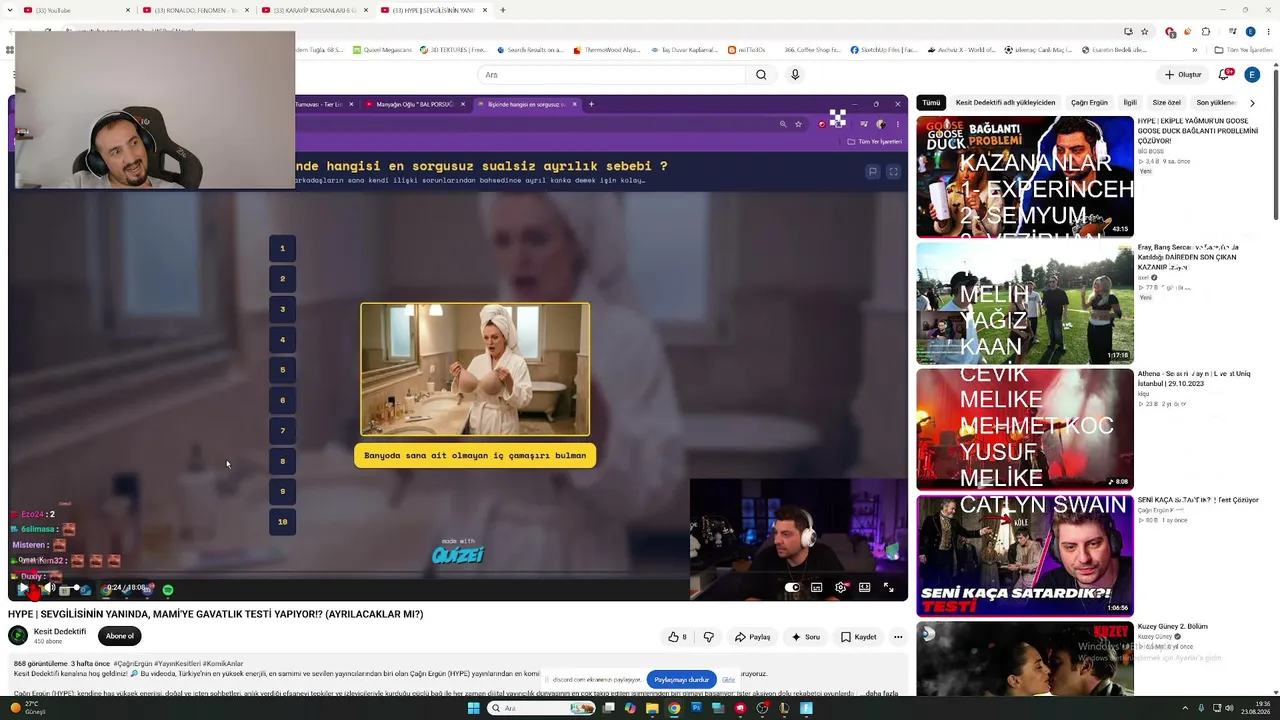Open the tab search dropdown in Chrome
This screenshot has width=1280, height=720.
pyautogui.click(x=12, y=10)
